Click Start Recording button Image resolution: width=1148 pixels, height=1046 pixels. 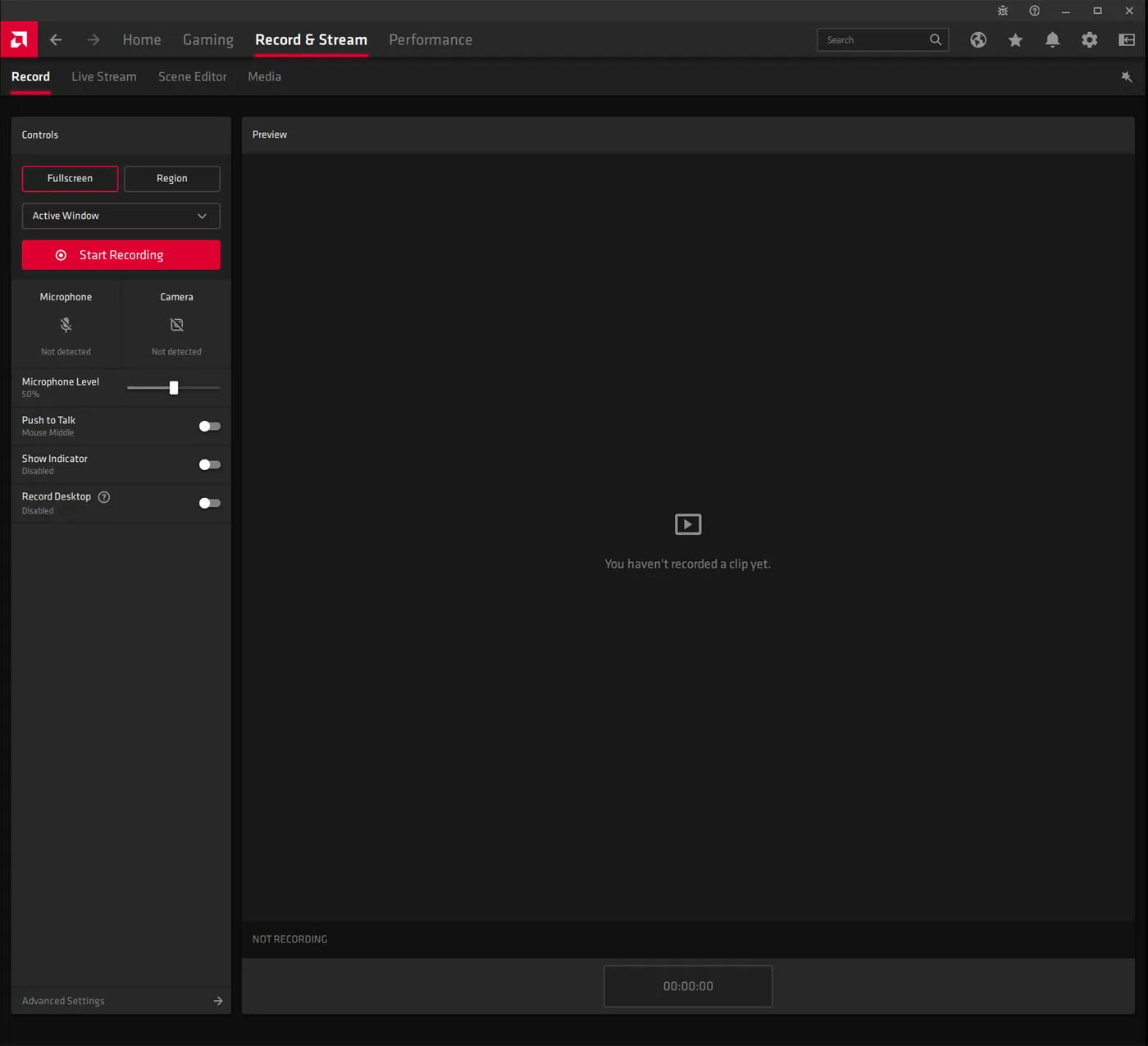[x=121, y=255]
